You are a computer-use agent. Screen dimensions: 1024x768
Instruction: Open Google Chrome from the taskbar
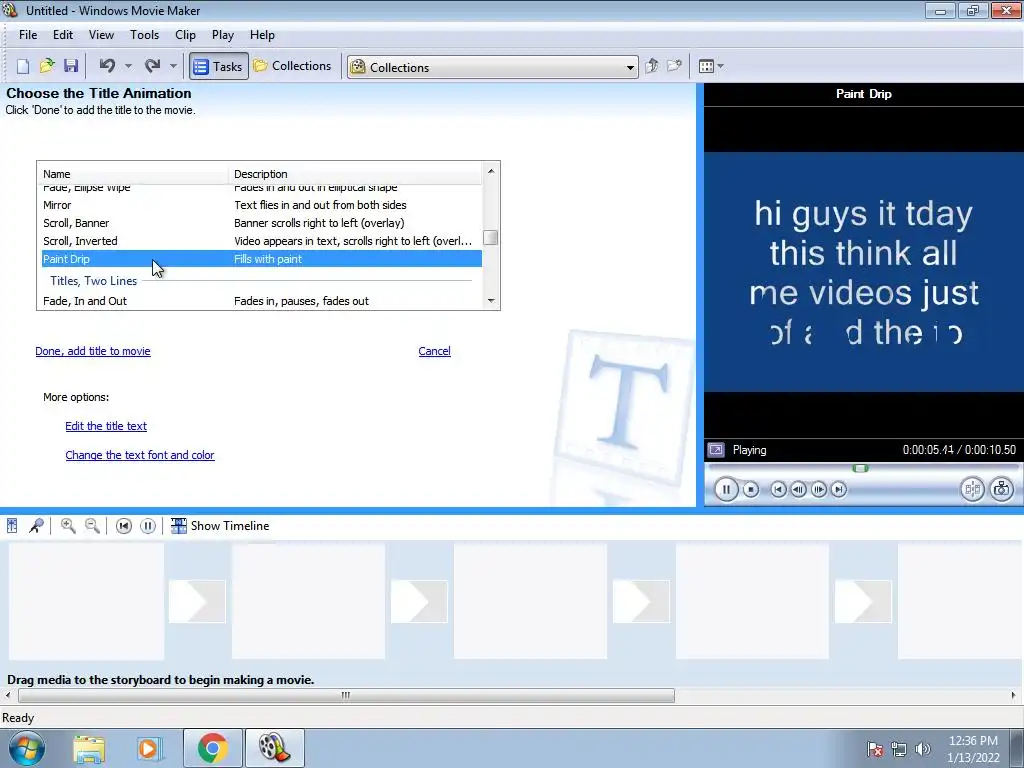(x=213, y=748)
